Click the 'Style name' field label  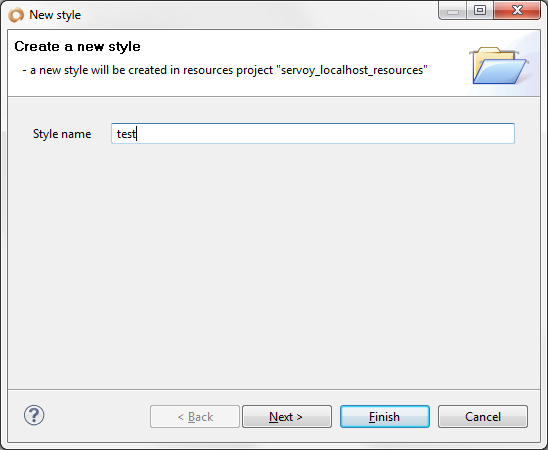(62, 134)
